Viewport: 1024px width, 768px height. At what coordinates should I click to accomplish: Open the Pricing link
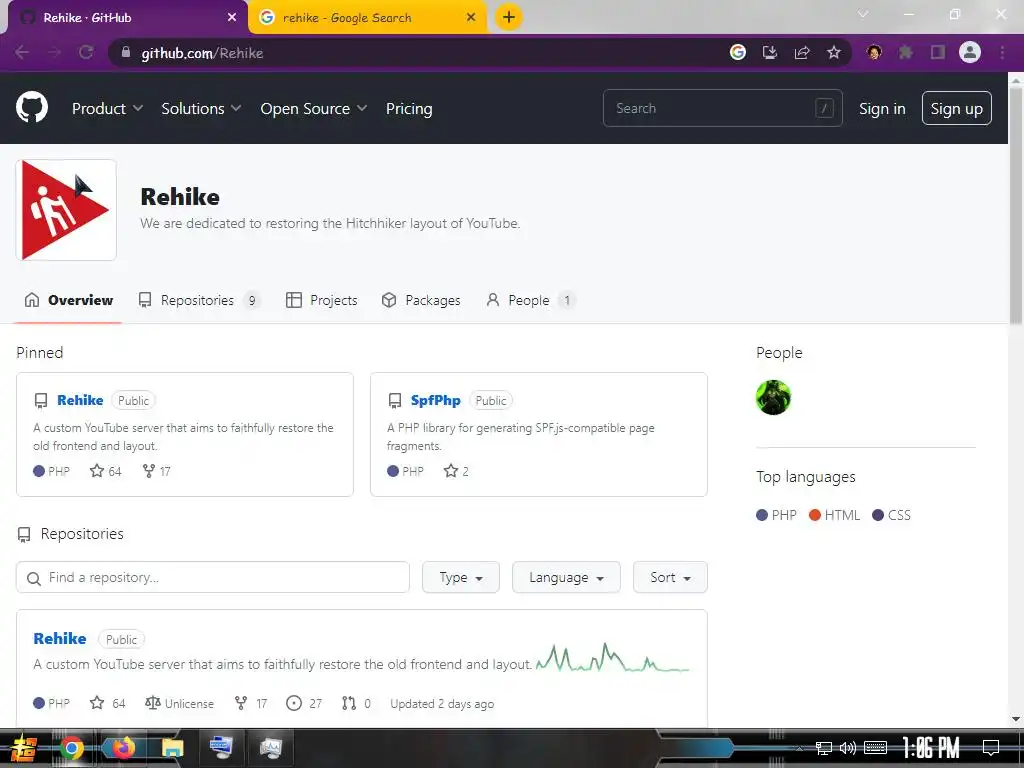pyautogui.click(x=409, y=108)
